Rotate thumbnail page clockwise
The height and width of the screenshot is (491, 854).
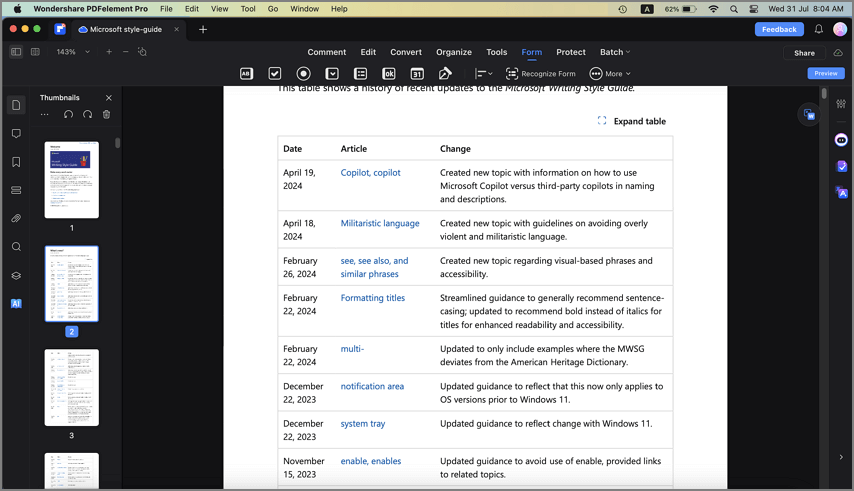coord(88,115)
